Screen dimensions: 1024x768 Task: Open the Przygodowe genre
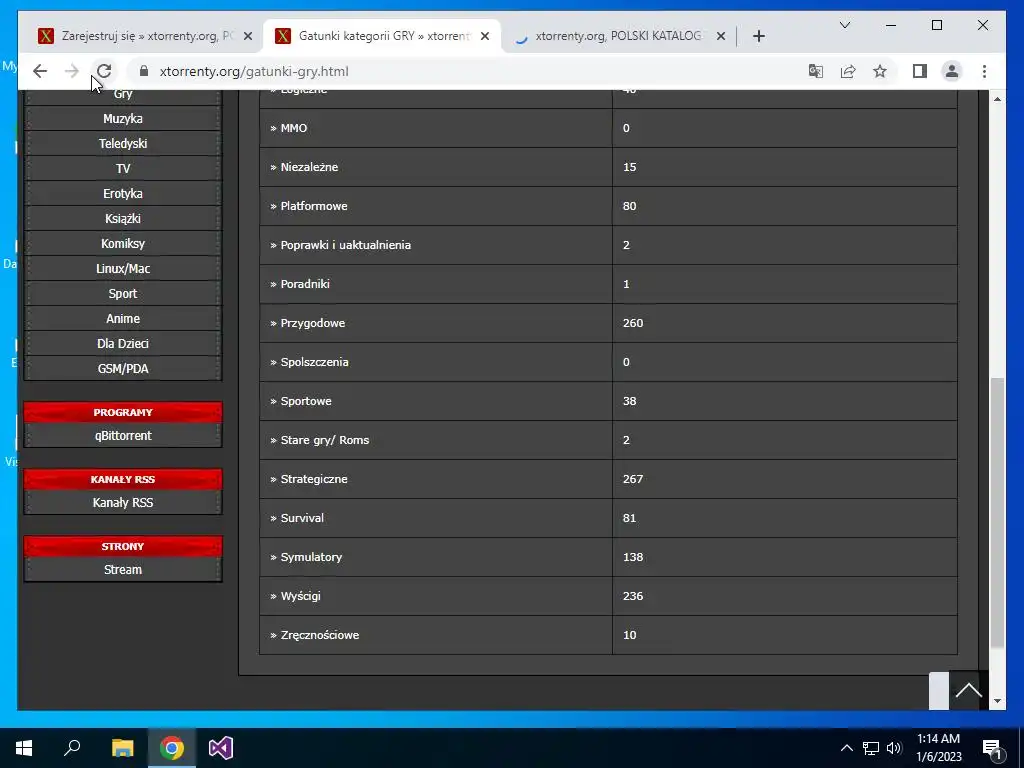coord(312,323)
